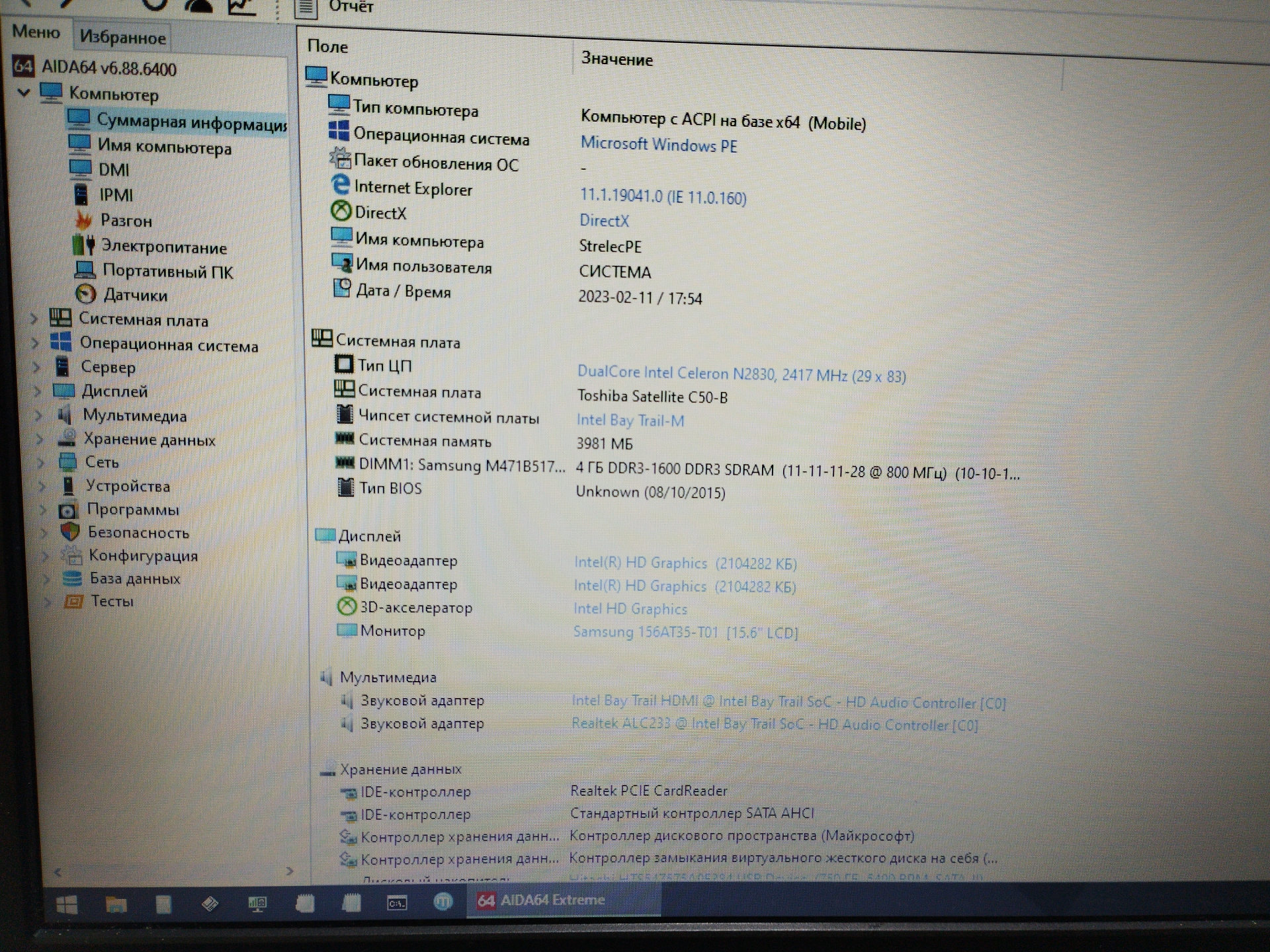Open the Intel Bay Trail-M link

tap(630, 420)
